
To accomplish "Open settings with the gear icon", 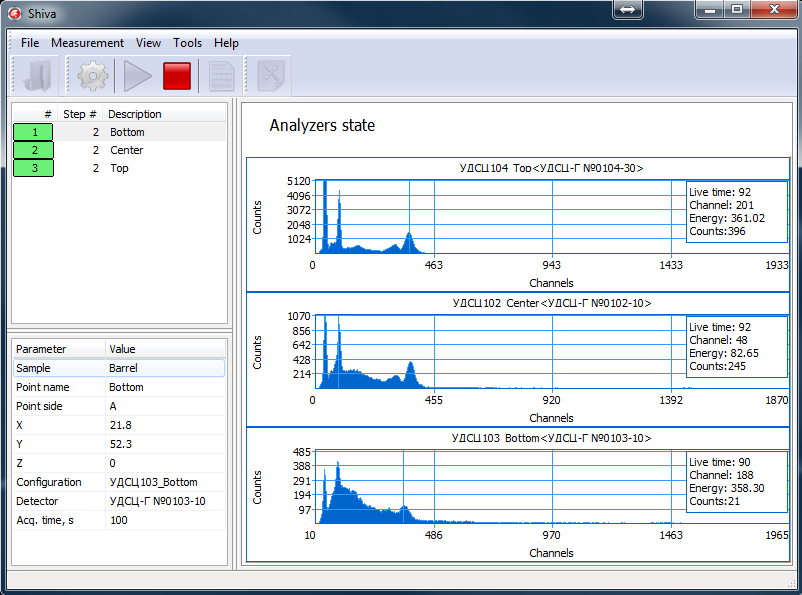I will [x=93, y=76].
